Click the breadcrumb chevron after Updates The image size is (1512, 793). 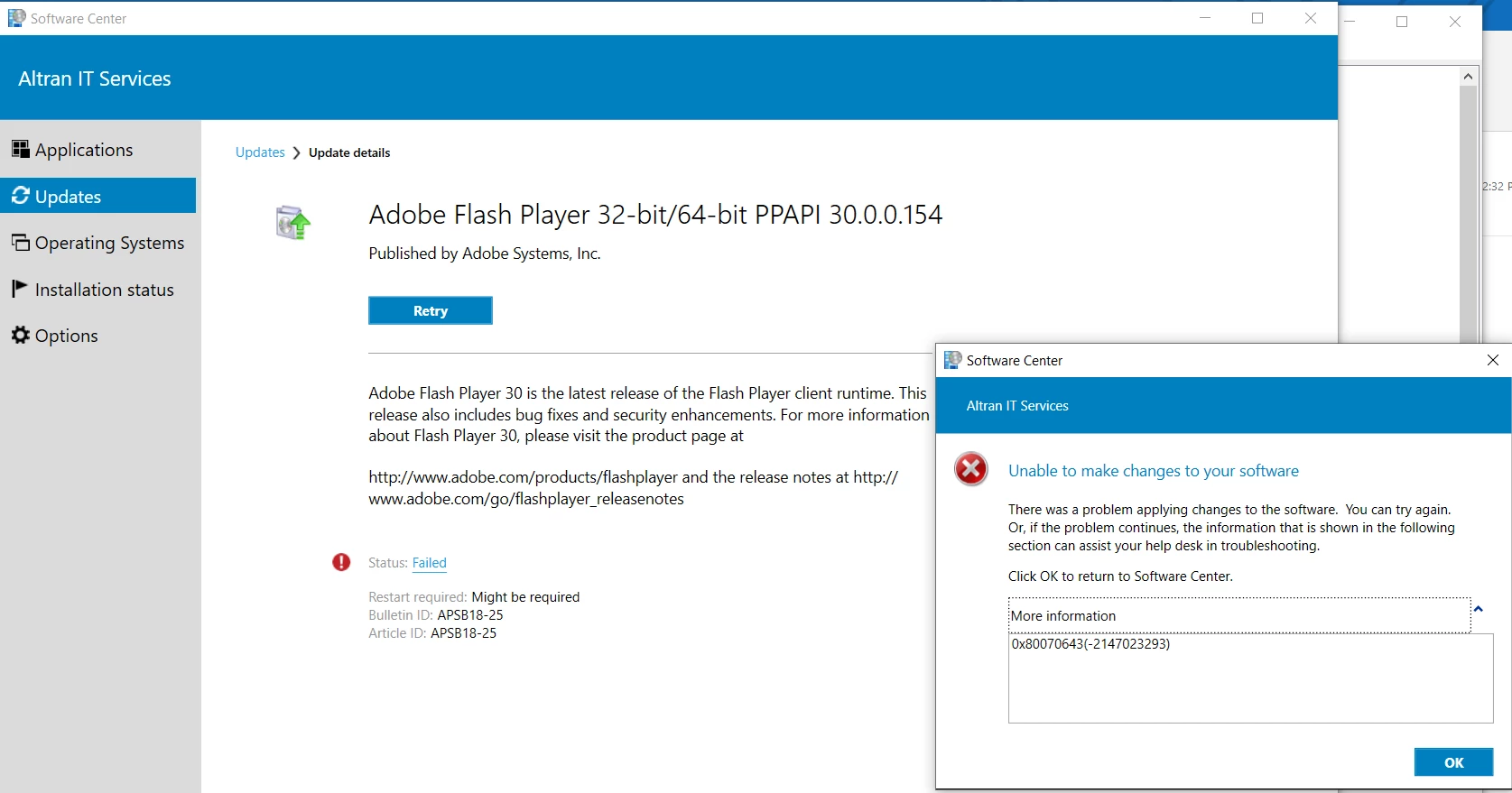click(x=296, y=153)
